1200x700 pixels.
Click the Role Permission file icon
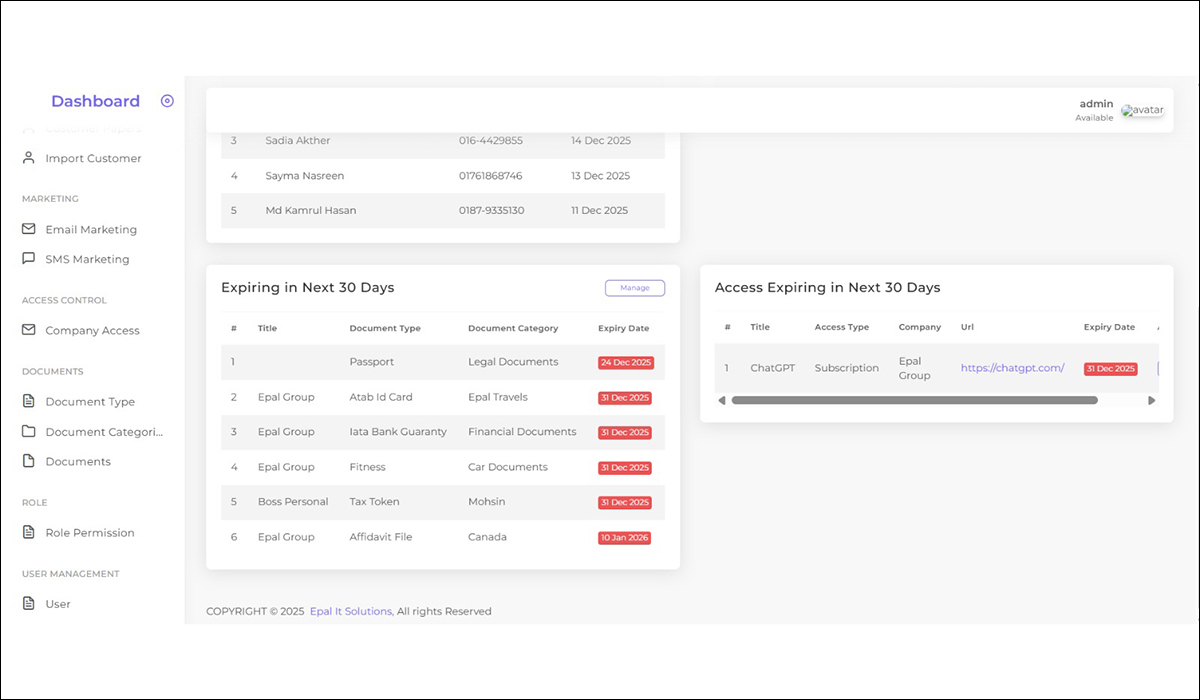point(28,533)
